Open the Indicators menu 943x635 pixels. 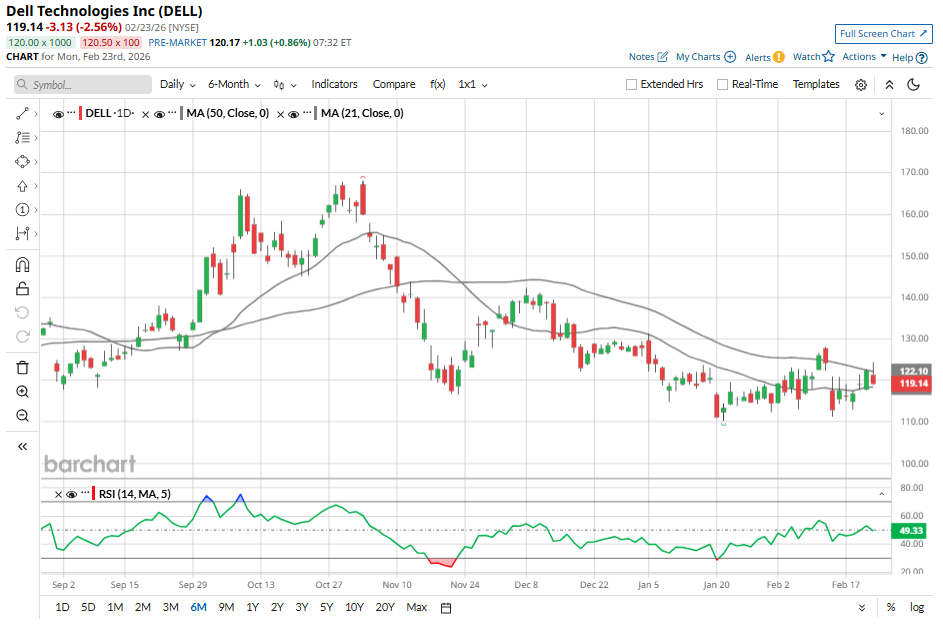coord(334,85)
